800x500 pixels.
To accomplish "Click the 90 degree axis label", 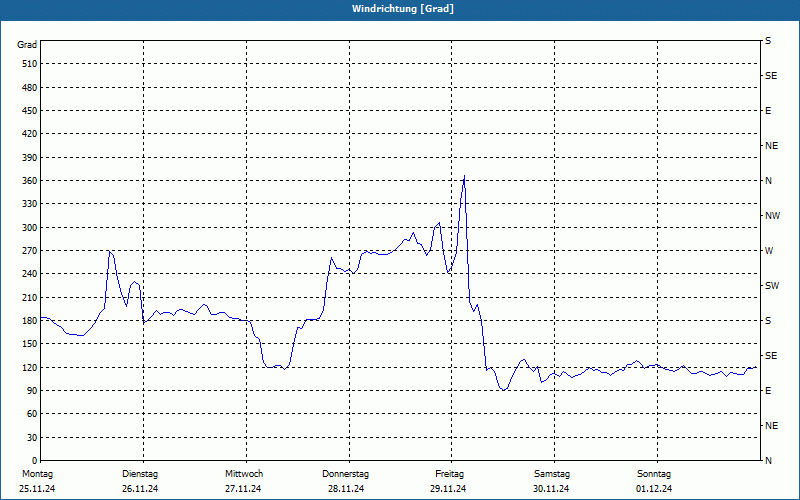I will click(x=32, y=390).
